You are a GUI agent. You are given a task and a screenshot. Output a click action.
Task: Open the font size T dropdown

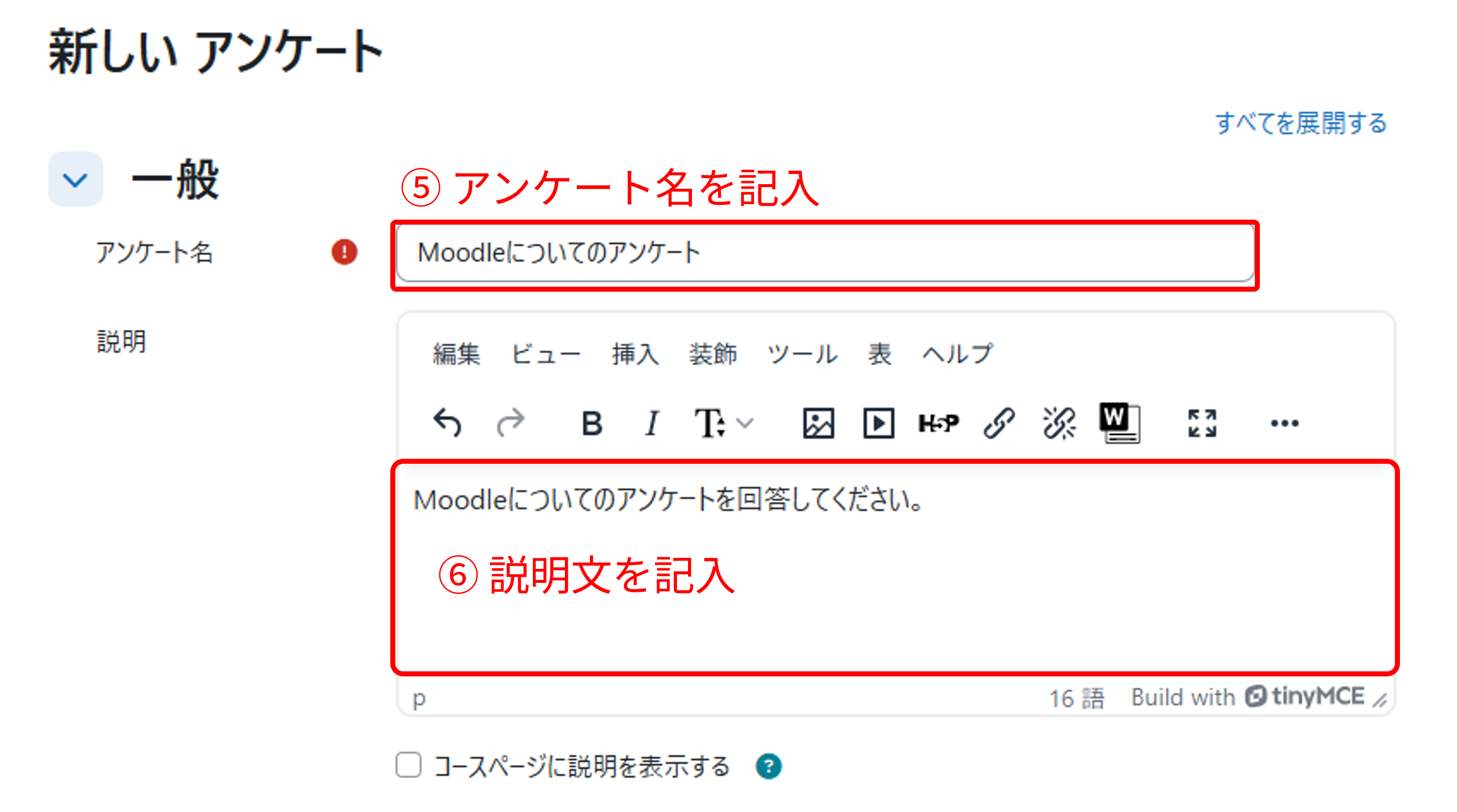(723, 423)
